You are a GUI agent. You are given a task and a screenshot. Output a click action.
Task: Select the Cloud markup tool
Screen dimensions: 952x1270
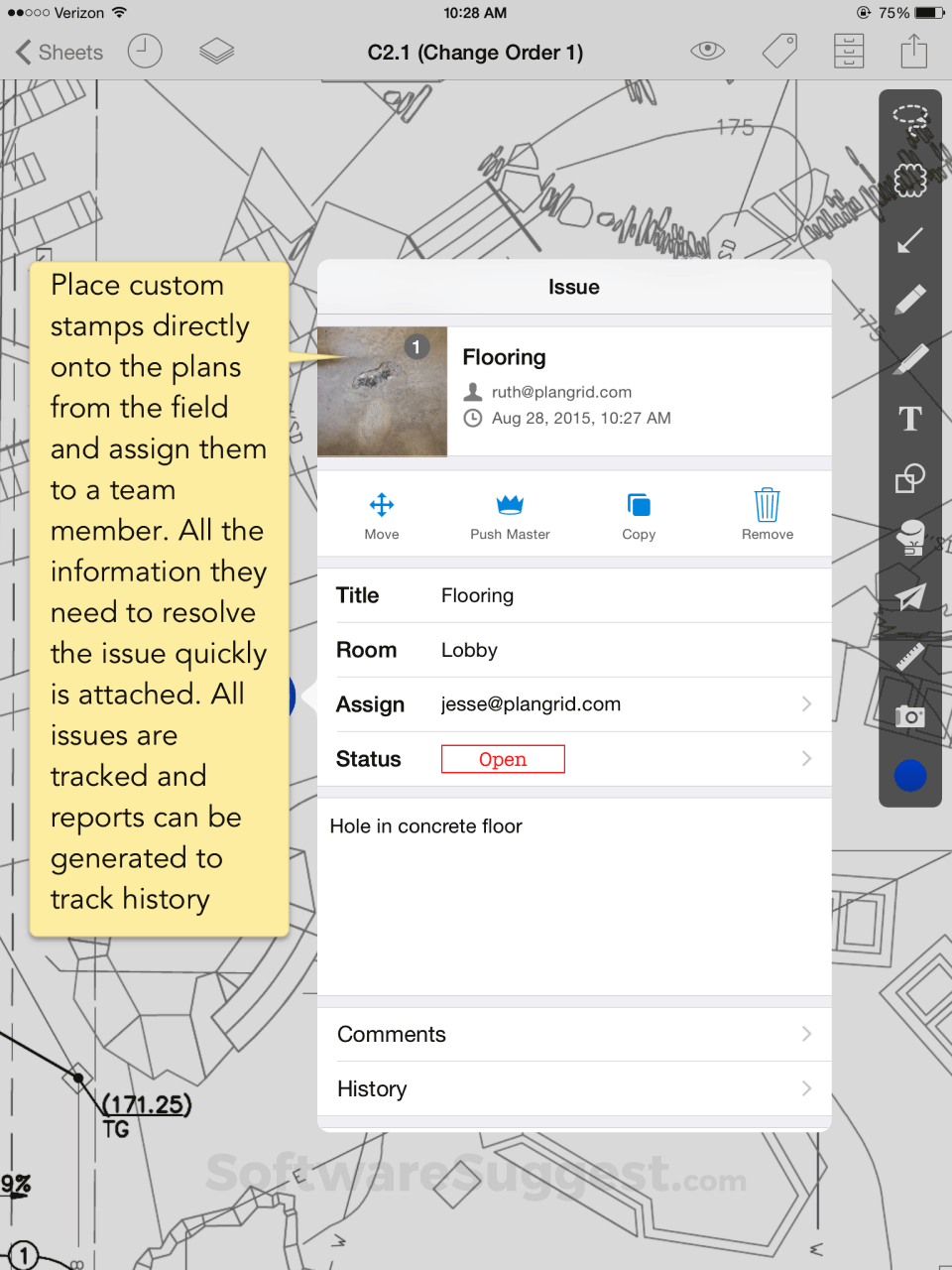click(x=909, y=180)
